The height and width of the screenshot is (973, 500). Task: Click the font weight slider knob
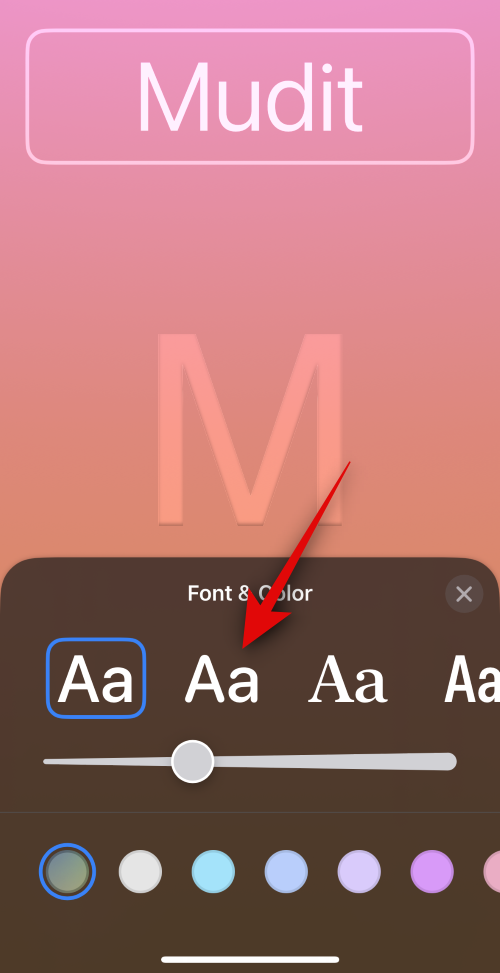pos(193,761)
